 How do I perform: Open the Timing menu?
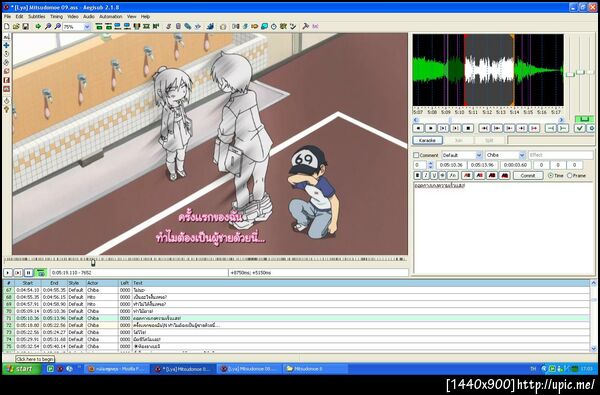[56, 17]
